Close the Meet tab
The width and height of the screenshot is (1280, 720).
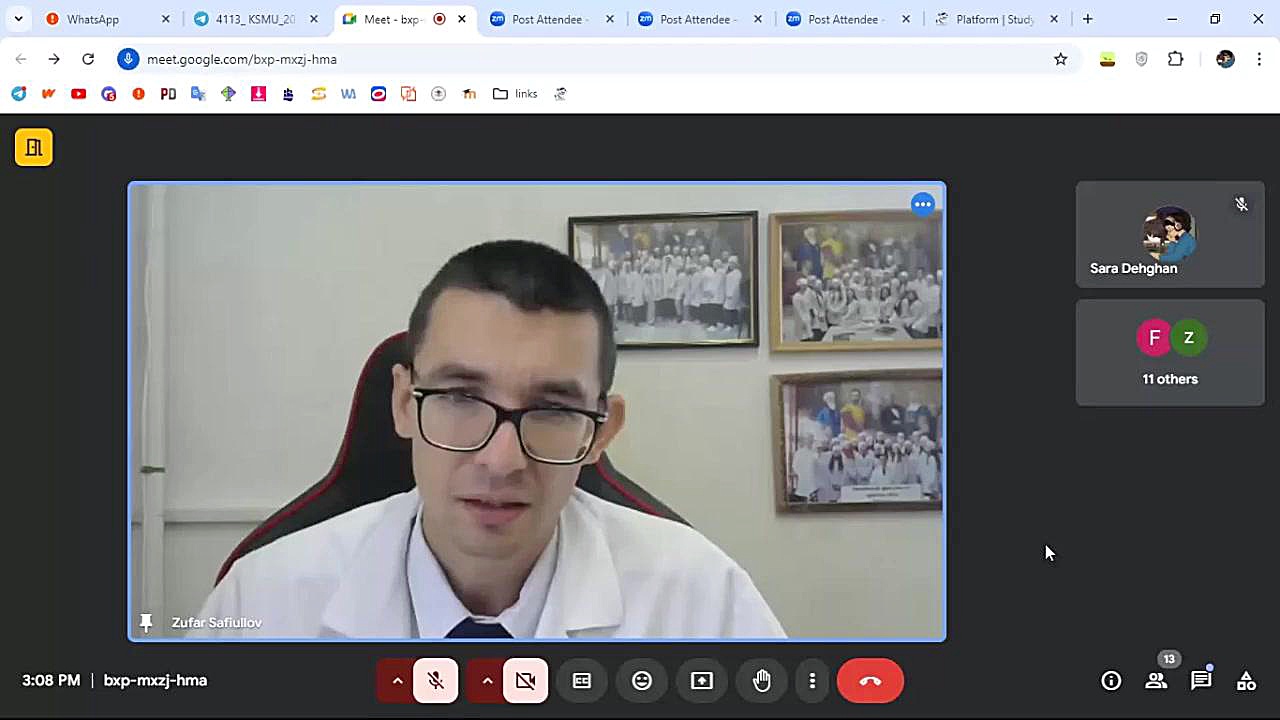tap(462, 19)
